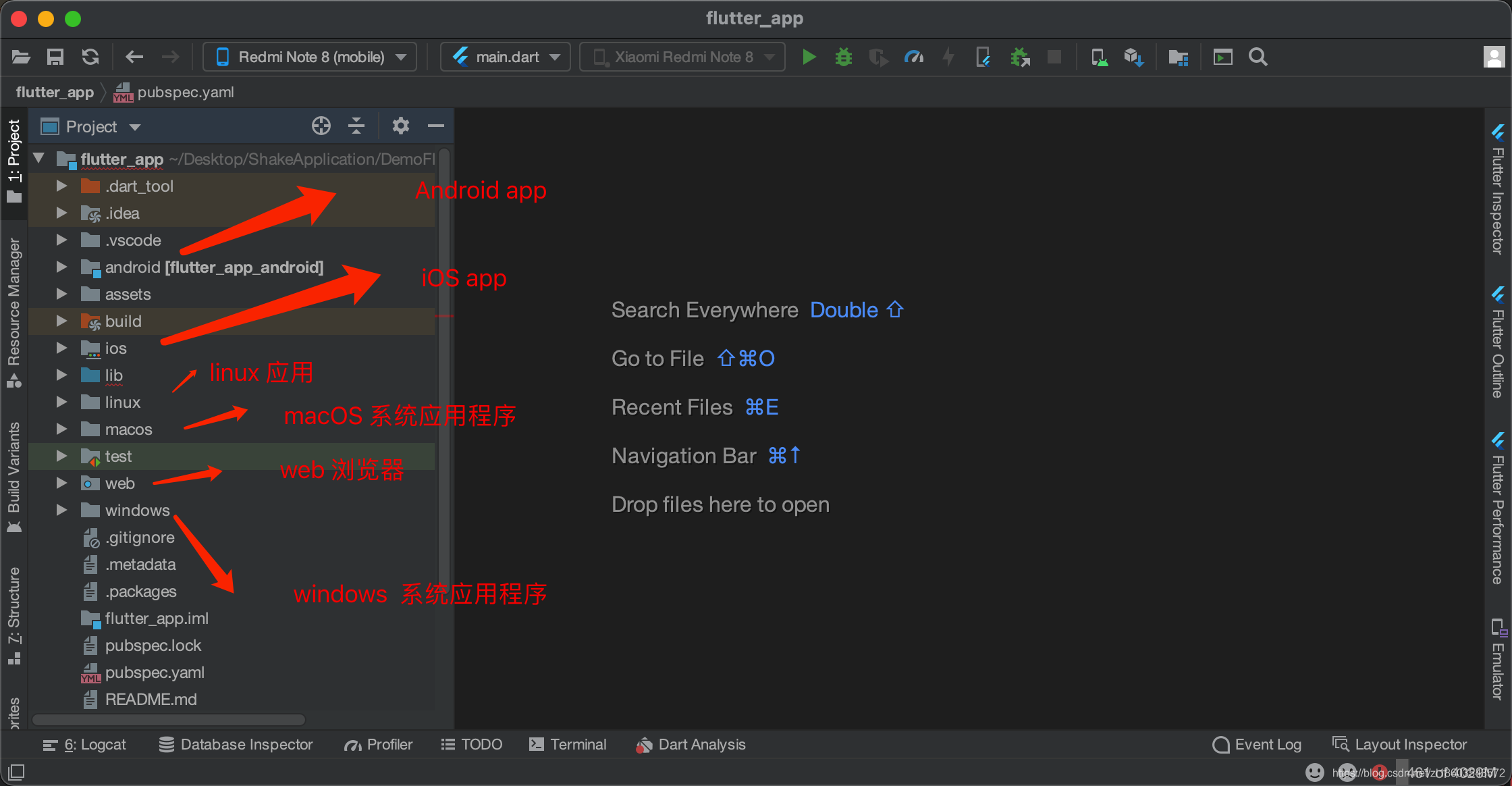Screen dimensions: 1512x786
Task: Search everywhere with magnifier icon
Action: tap(1258, 57)
